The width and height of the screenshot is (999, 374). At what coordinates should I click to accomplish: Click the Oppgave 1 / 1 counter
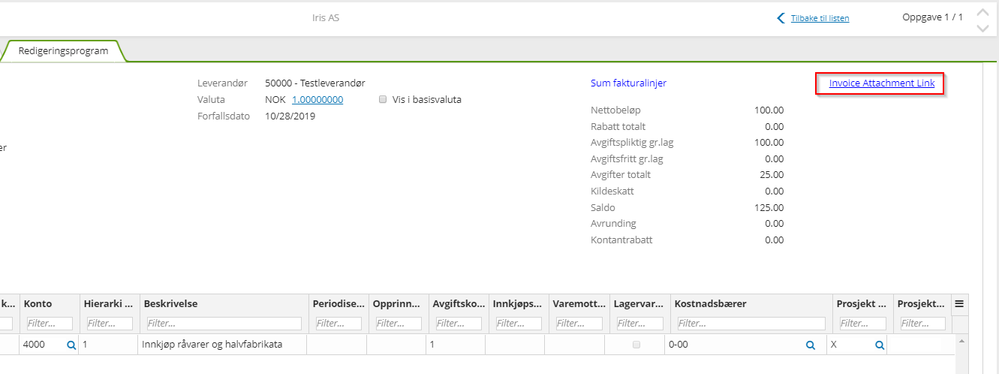(x=933, y=18)
